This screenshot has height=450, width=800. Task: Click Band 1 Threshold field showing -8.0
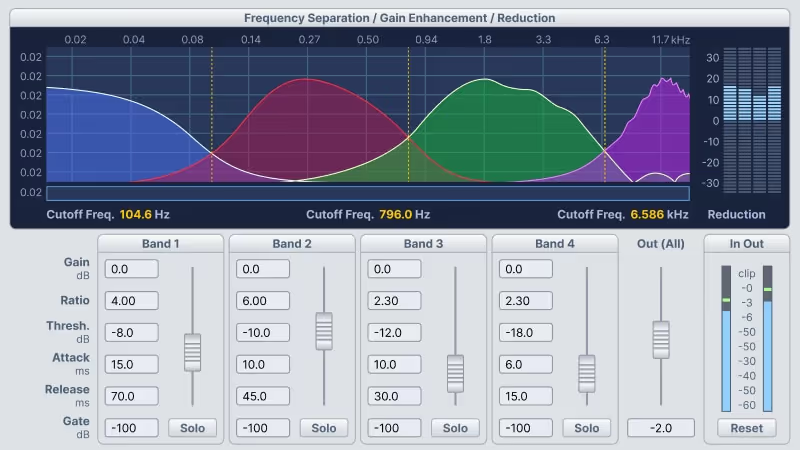[132, 332]
